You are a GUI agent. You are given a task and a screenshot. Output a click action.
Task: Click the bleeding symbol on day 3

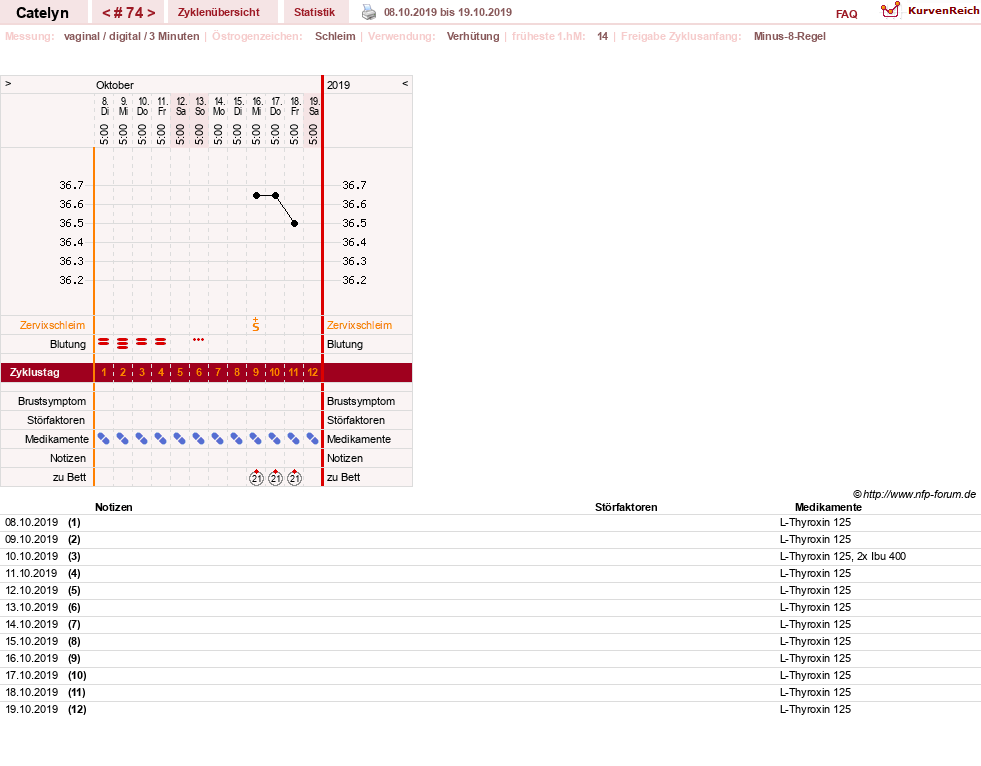click(142, 342)
